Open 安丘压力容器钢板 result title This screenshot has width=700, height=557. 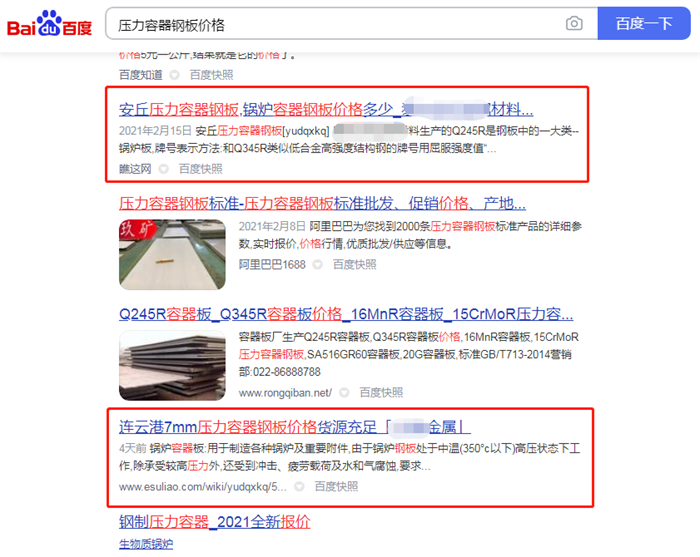(326, 109)
